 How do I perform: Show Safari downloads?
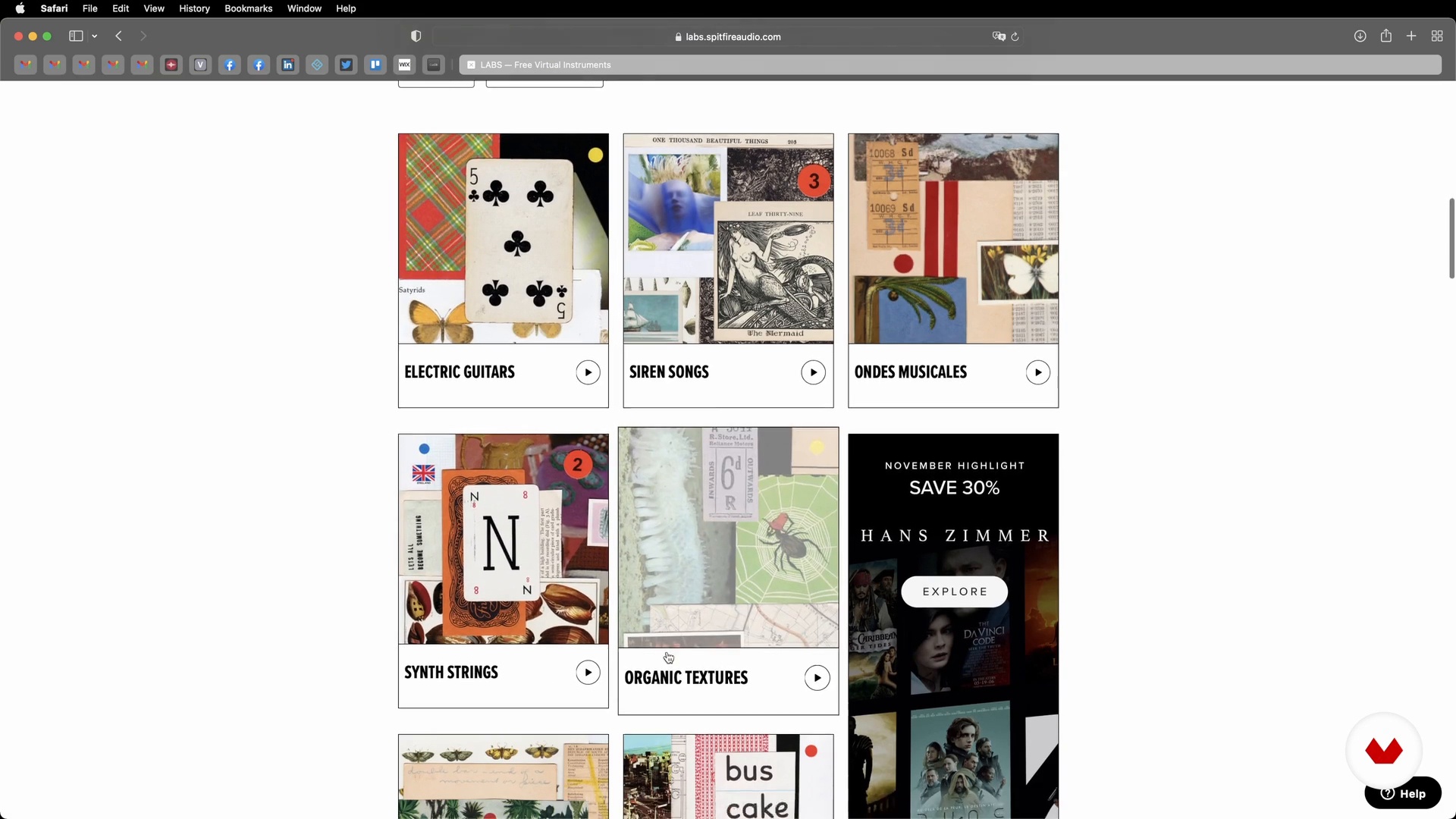1360,36
